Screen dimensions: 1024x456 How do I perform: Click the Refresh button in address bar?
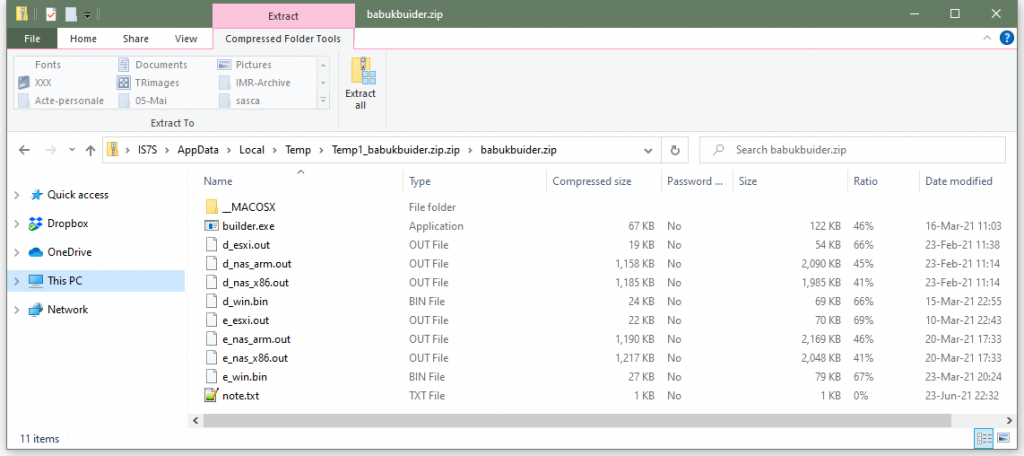(x=675, y=150)
